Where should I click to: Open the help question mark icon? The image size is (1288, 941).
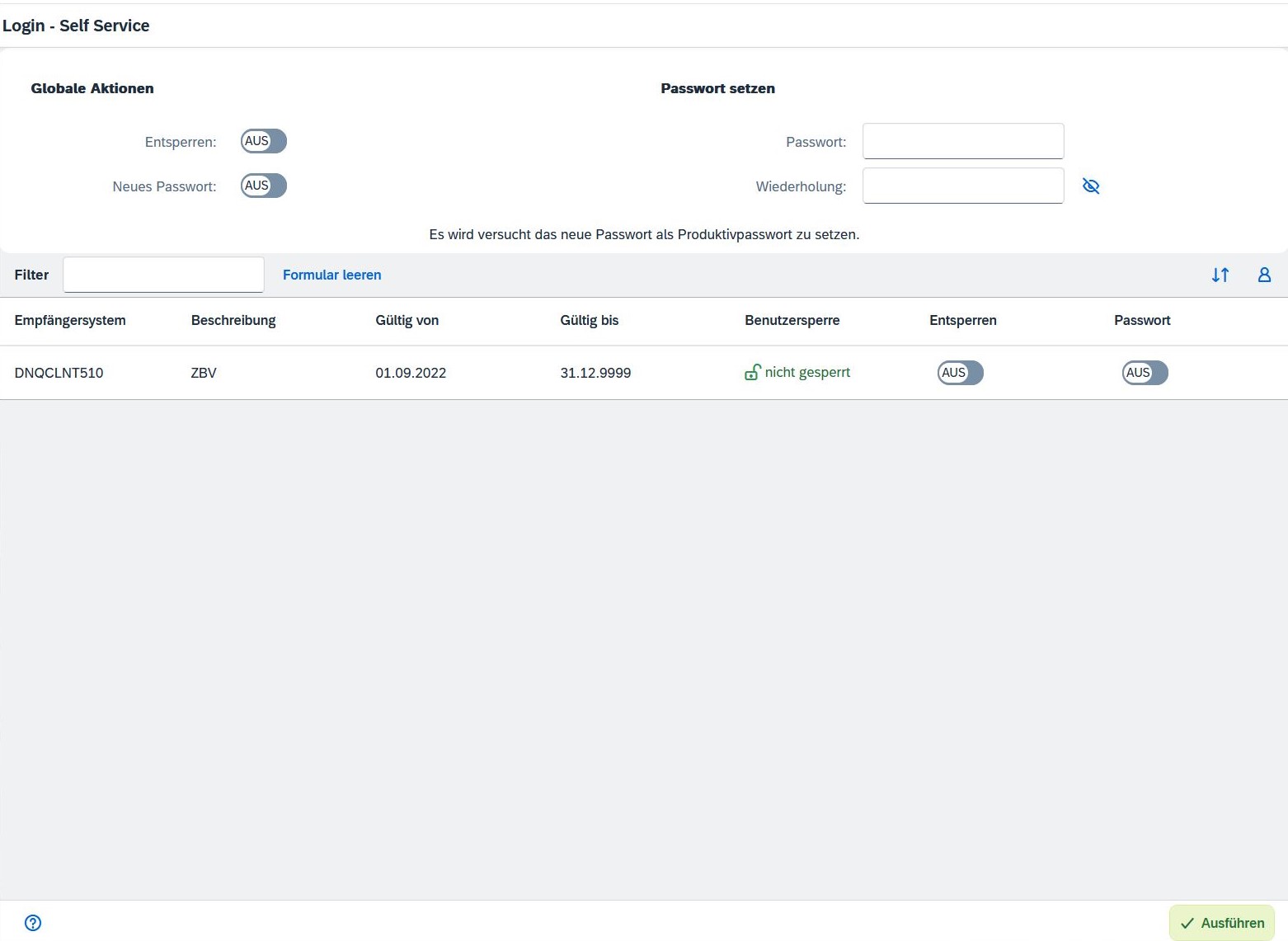(33, 923)
